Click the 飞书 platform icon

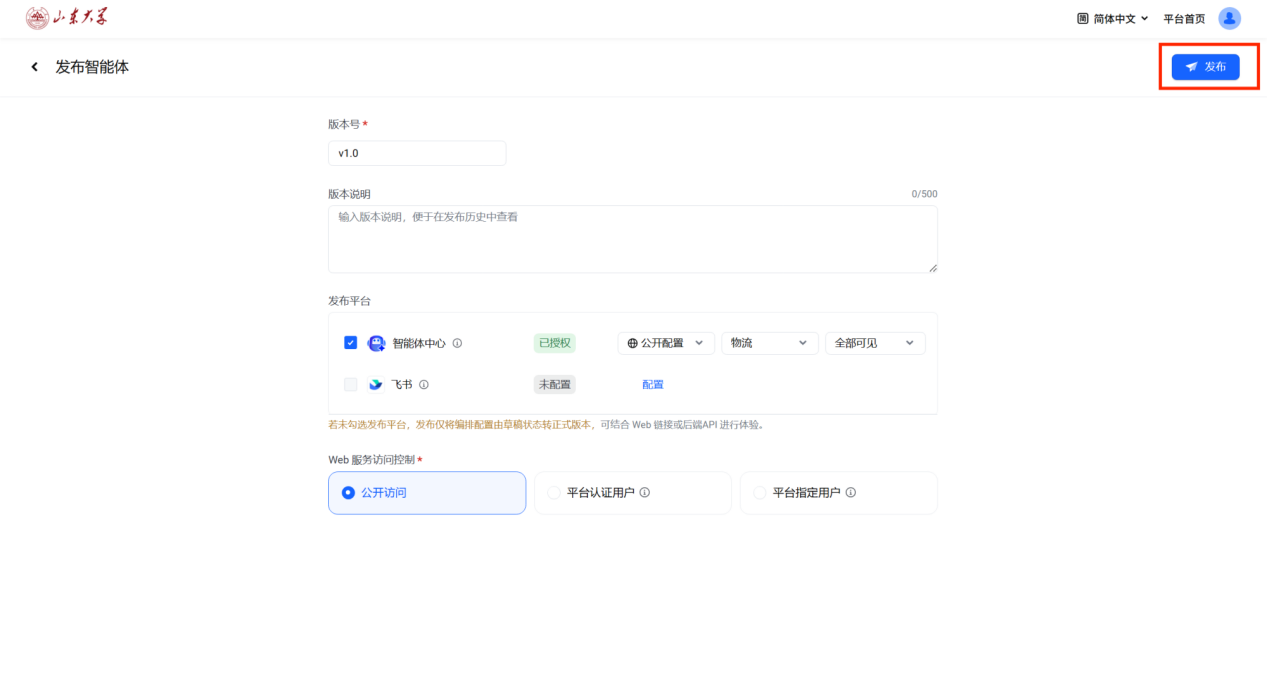[x=376, y=384]
